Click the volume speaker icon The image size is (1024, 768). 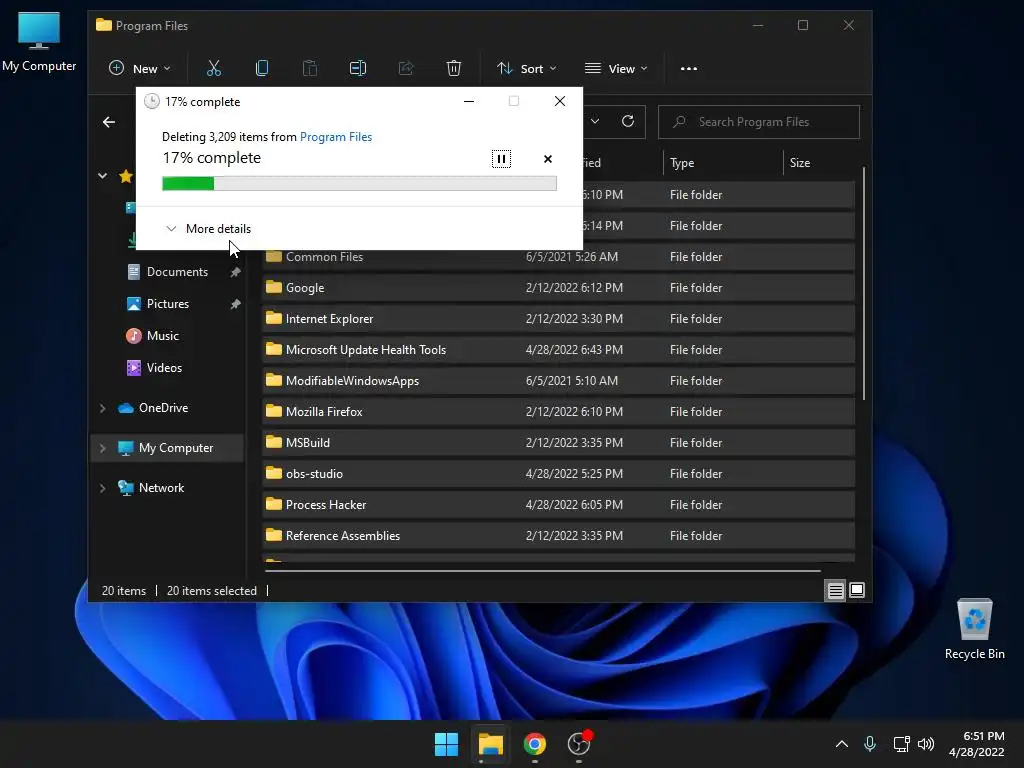coord(925,744)
